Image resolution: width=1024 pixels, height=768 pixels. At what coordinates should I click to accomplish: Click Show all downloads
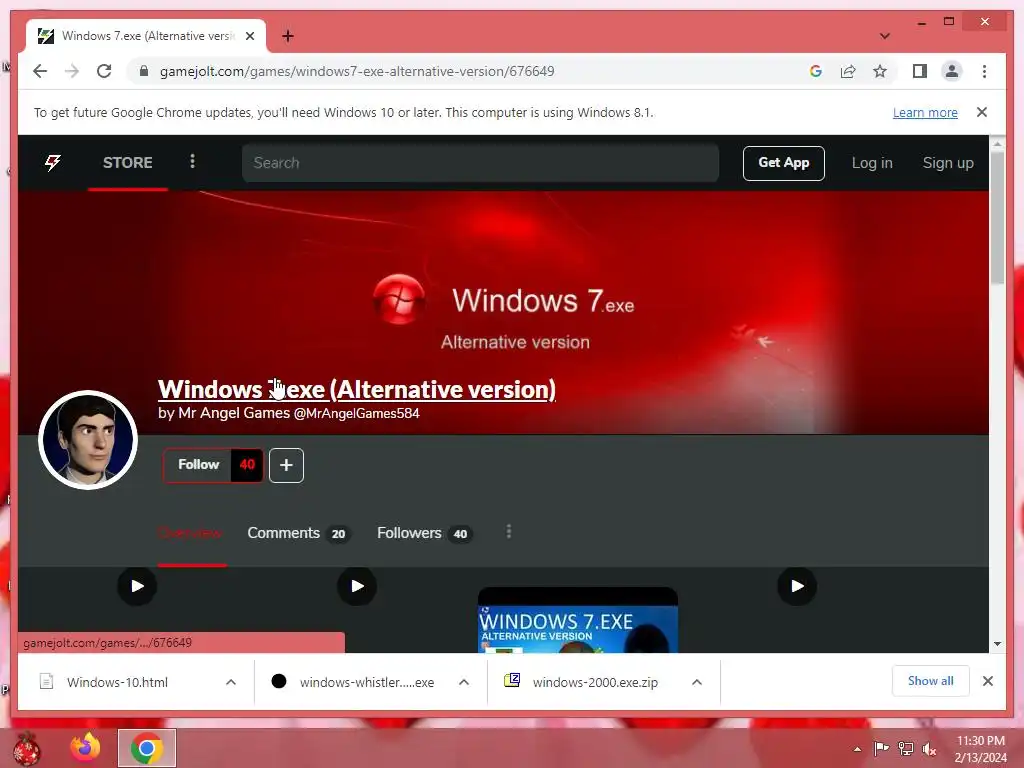click(x=930, y=681)
